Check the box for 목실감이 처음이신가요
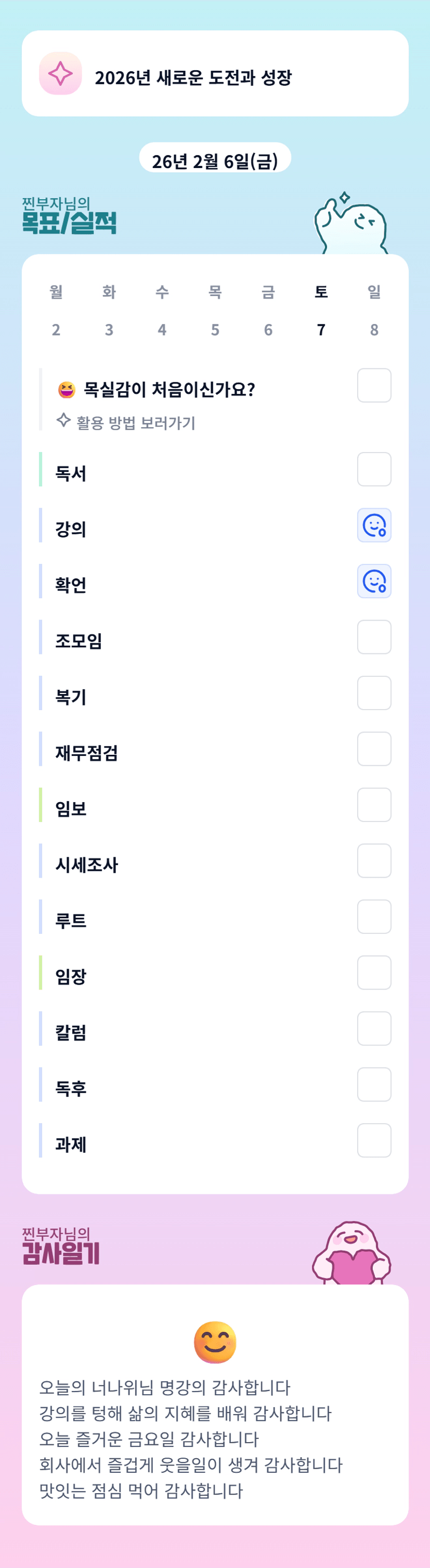430x1568 pixels. click(374, 385)
